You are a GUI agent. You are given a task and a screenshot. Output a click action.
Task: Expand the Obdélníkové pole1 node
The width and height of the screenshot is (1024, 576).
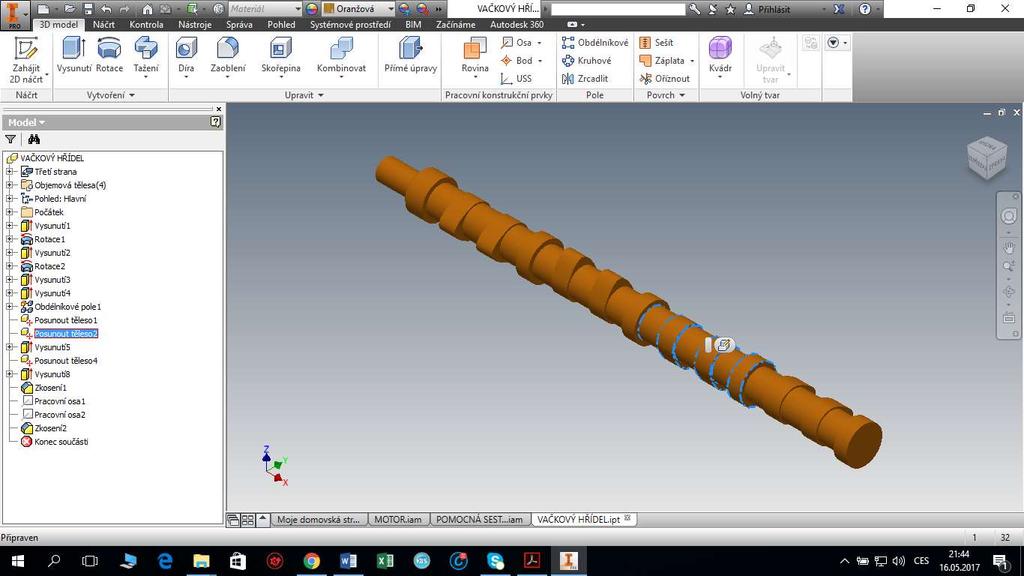[9, 307]
